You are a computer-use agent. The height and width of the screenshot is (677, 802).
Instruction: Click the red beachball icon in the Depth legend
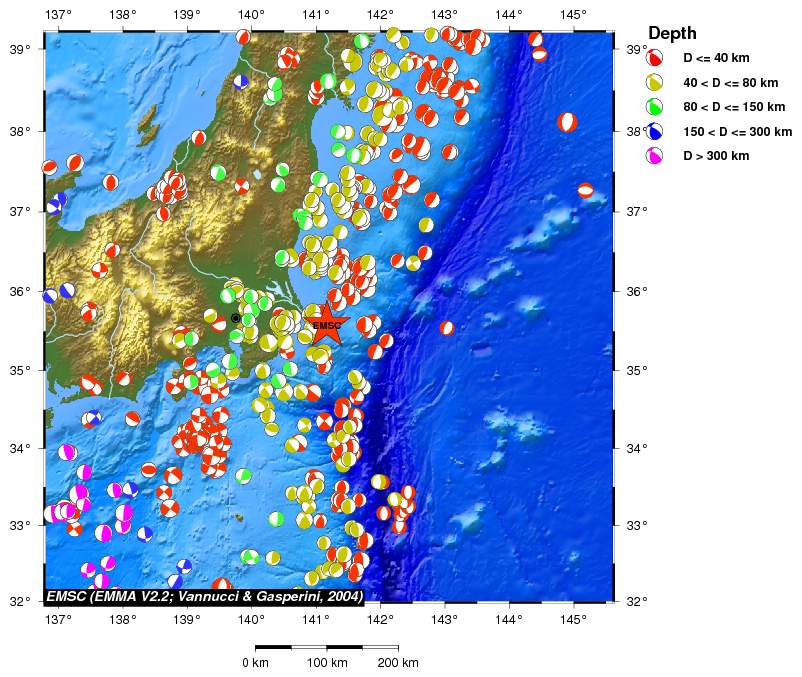click(x=656, y=59)
